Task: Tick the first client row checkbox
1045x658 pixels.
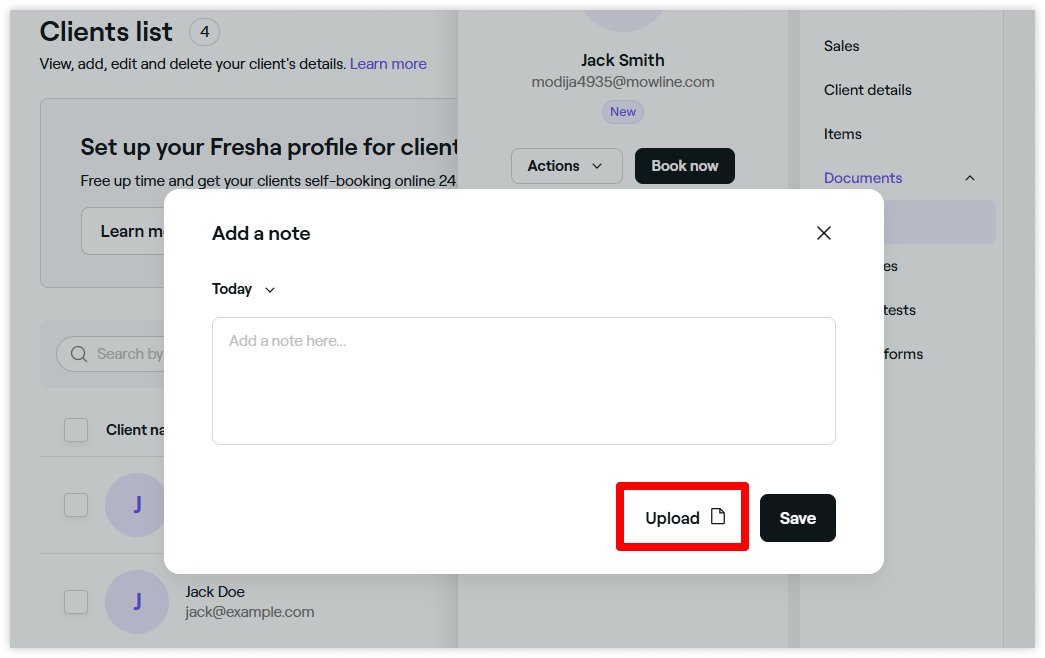Action: tap(76, 505)
